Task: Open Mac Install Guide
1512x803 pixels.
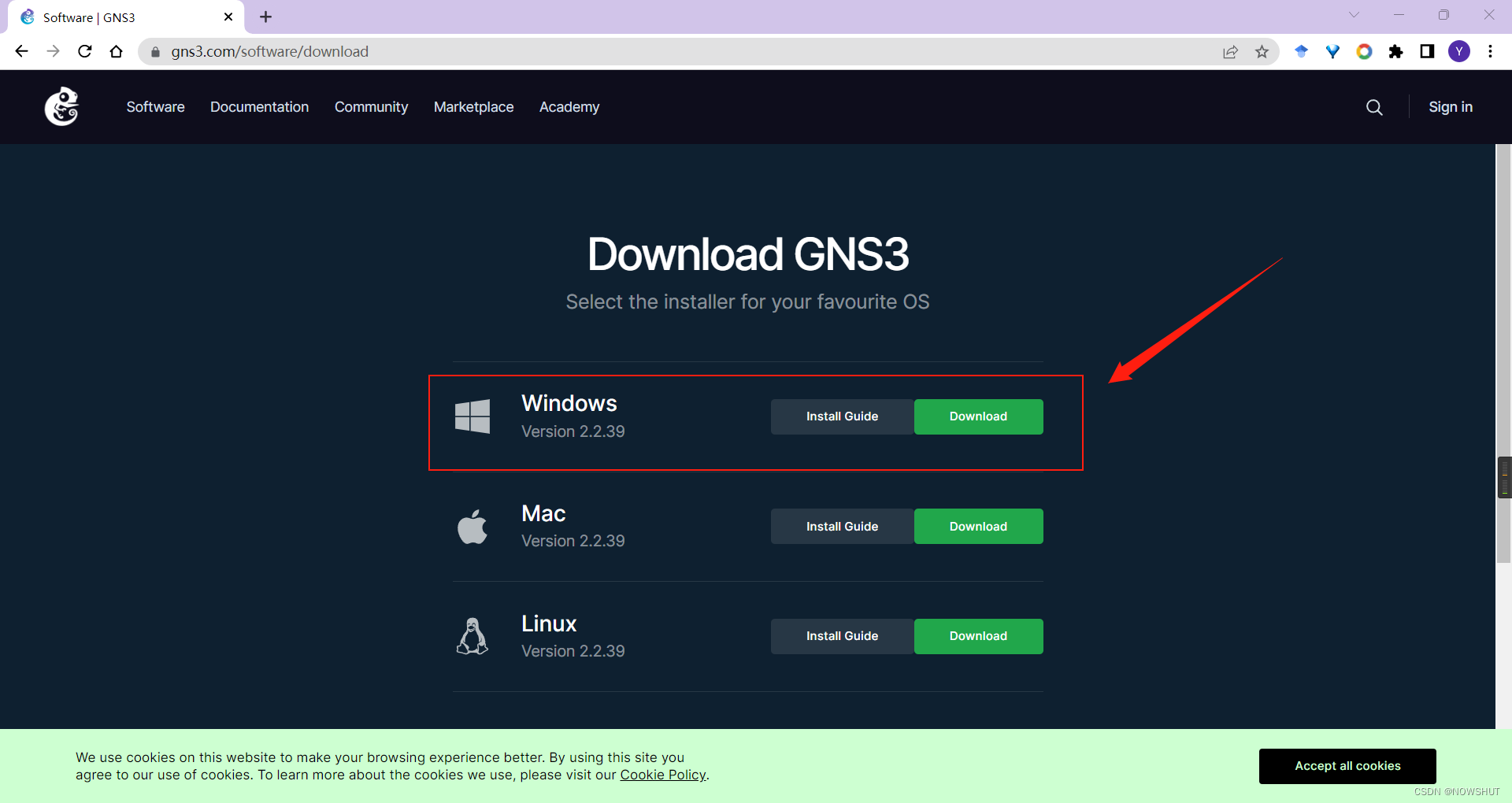Action: [843, 527]
